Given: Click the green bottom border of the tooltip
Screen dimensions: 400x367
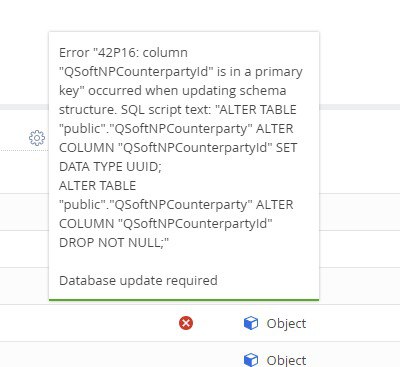Looking at the screenshot, I should click(184, 300).
